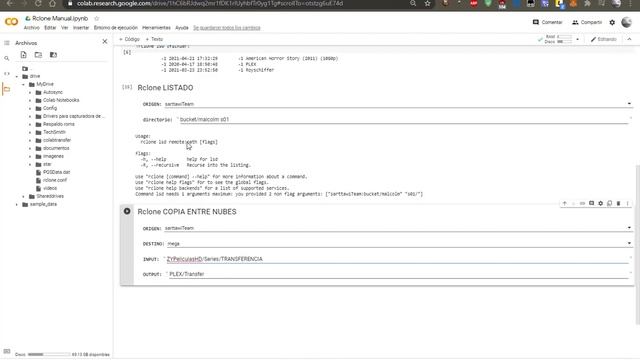Screen dimensions: 640x360
Task: Open the RAM and Disk resources dropdown
Action: (577, 39)
